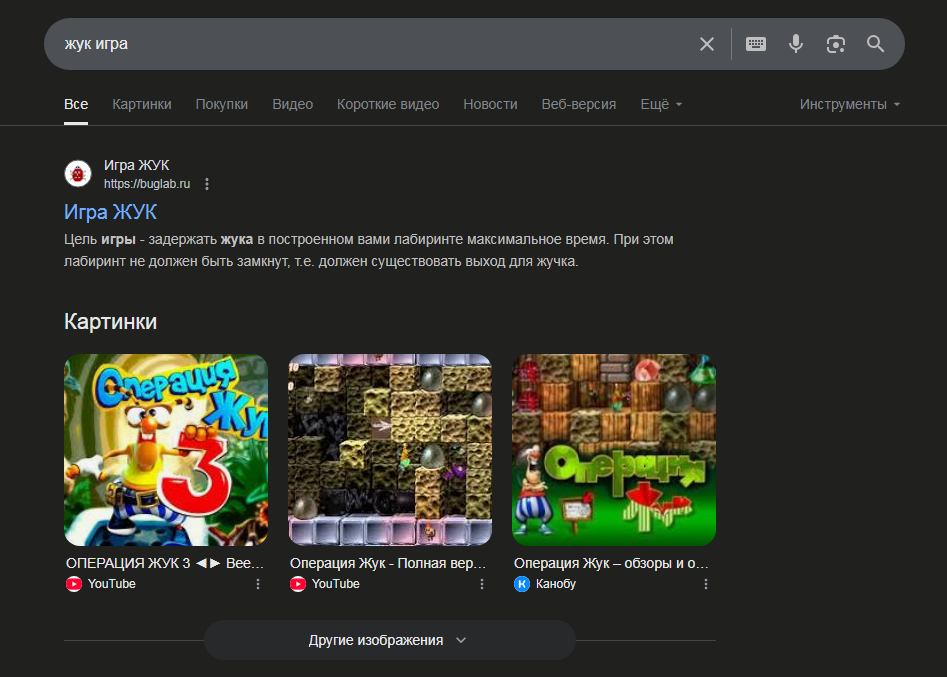947x677 pixels.
Task: Click caption 'Операция Жук - Полная вер…'
Action: [x=388, y=563]
